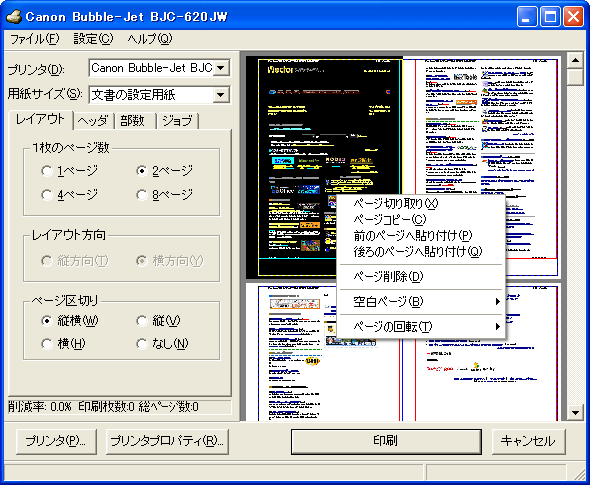Choose ページ切り取り(X) from context menu
590x485 pixels.
click(421, 204)
